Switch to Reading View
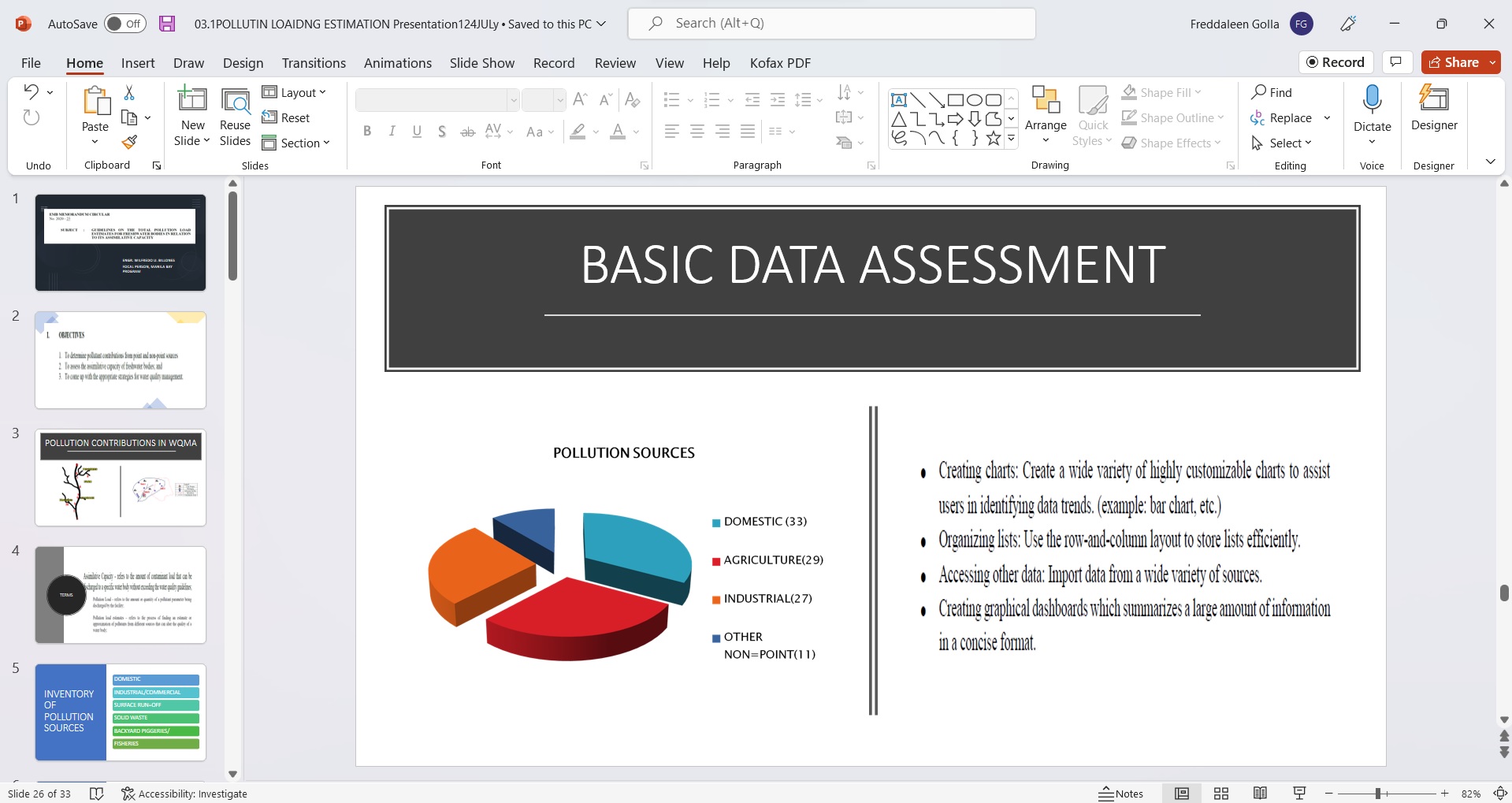1512x803 pixels. tap(1261, 794)
